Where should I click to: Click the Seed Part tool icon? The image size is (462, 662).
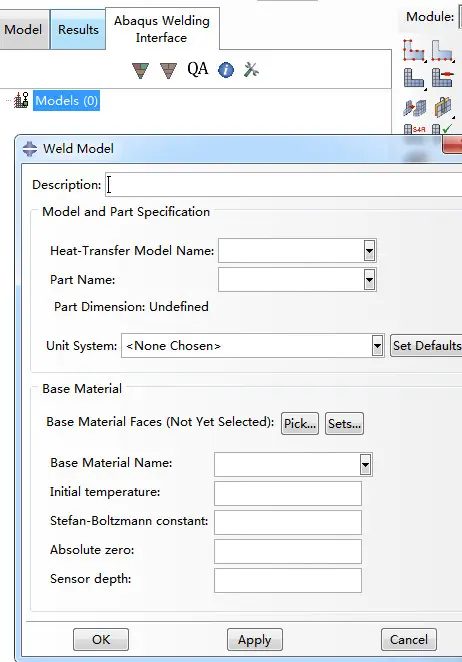[414, 51]
